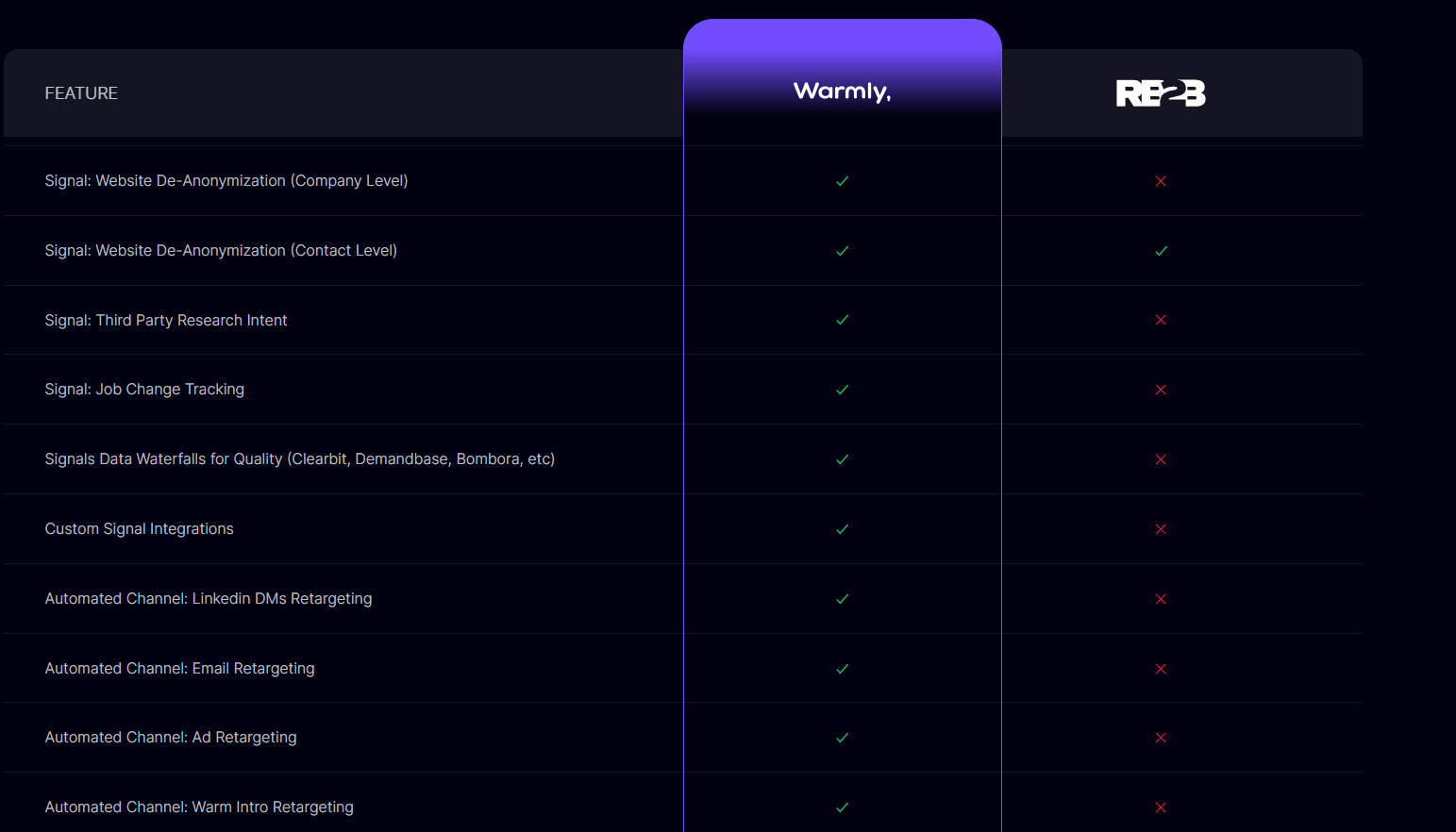This screenshot has width=1456, height=832.
Task: Select 'Automated Channel: Linkedin DMs Retargeting' text
Action: [209, 599]
